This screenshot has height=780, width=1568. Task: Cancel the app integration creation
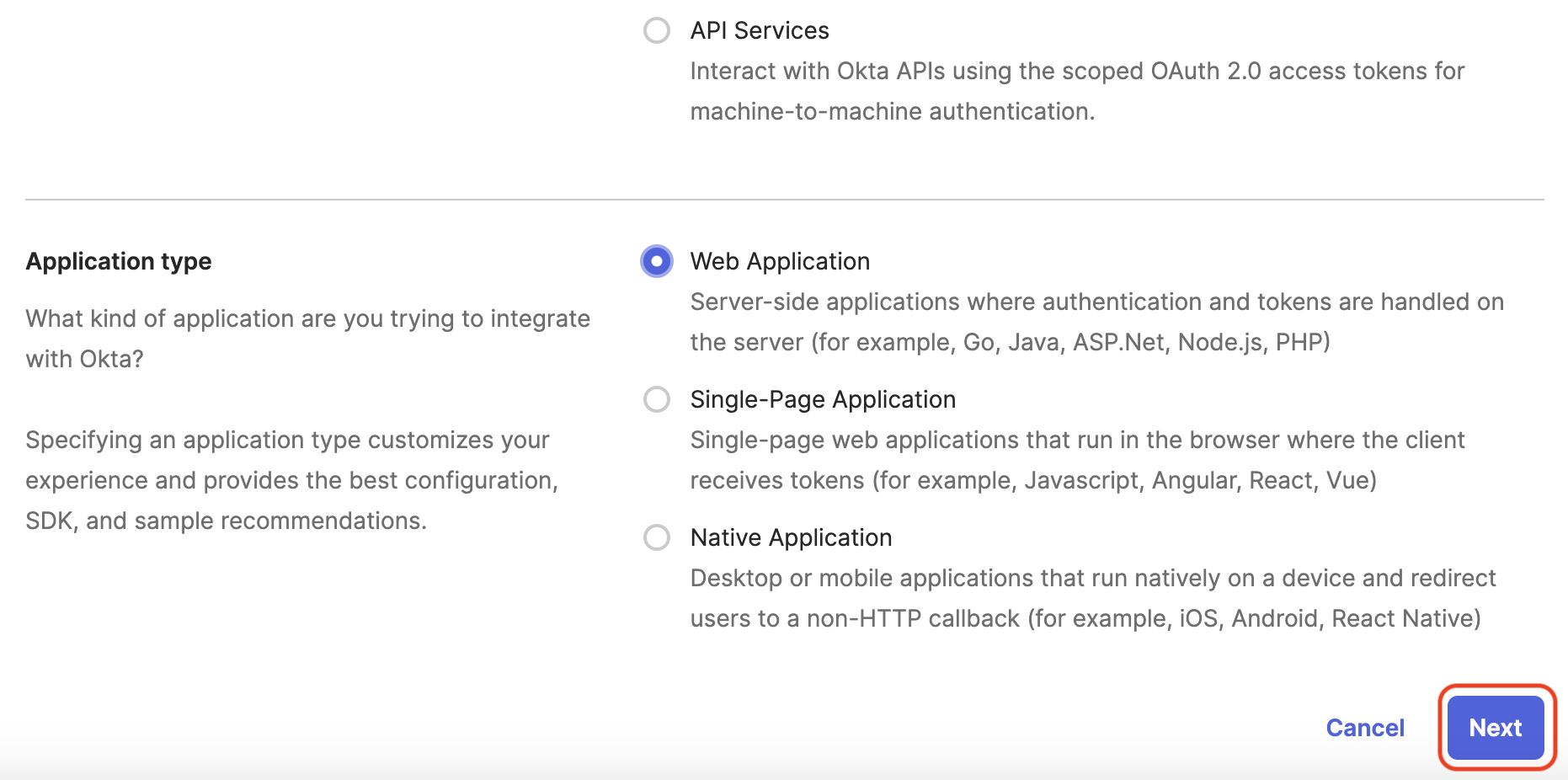[1364, 728]
